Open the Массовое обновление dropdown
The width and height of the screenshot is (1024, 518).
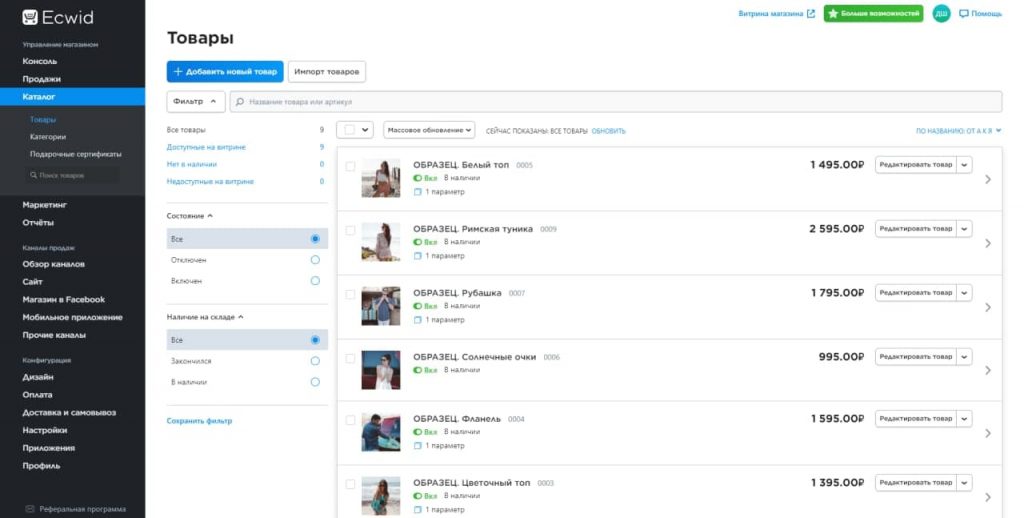point(429,130)
